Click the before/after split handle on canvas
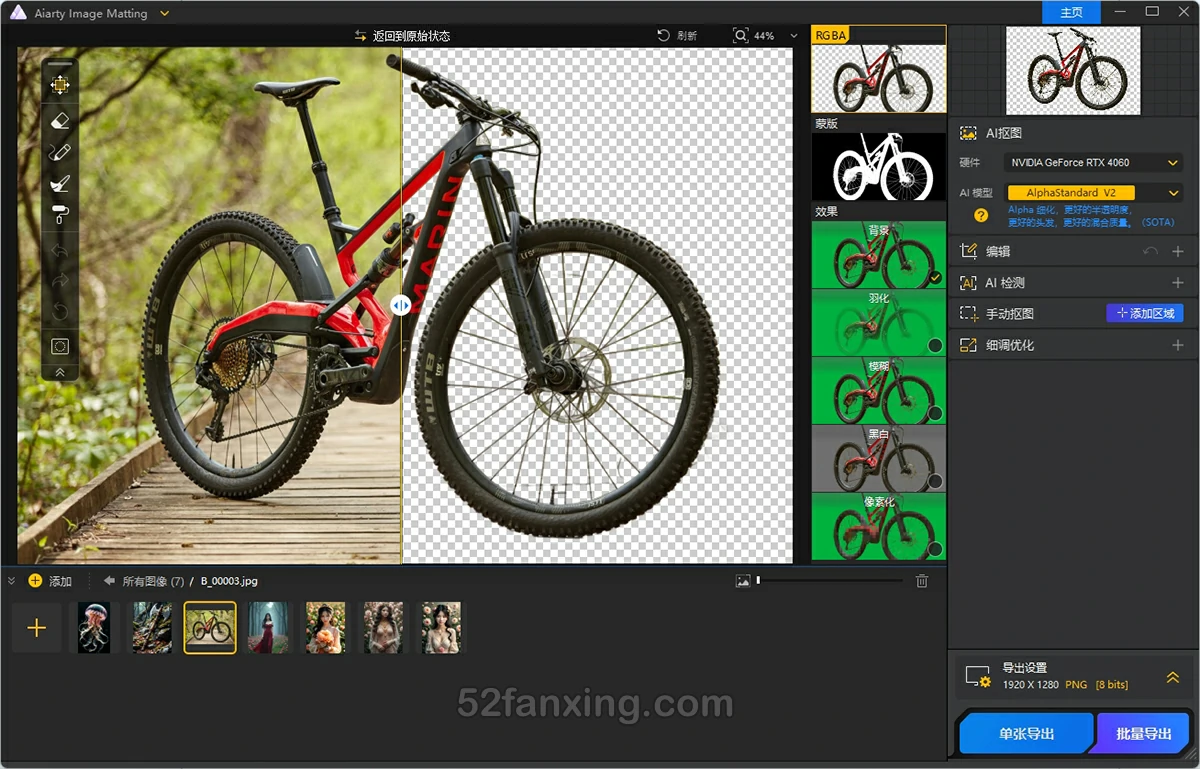This screenshot has height=769, width=1200. tap(401, 305)
